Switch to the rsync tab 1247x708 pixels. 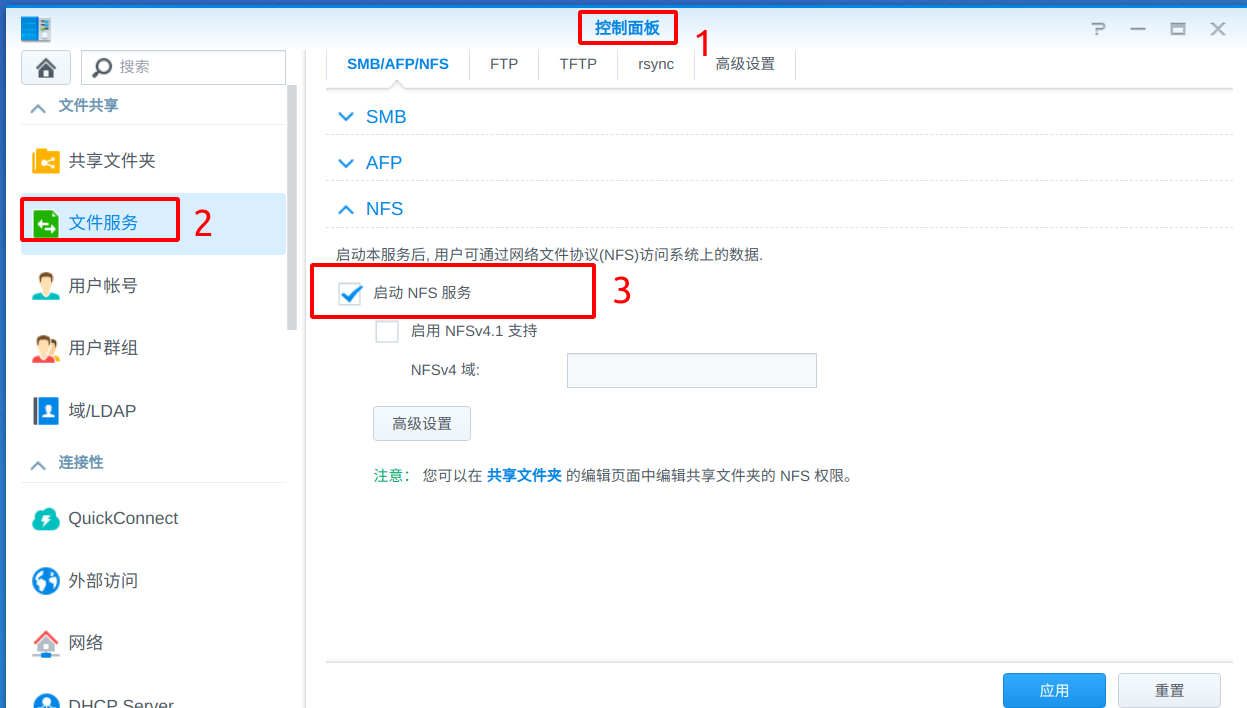pyautogui.click(x=656, y=64)
